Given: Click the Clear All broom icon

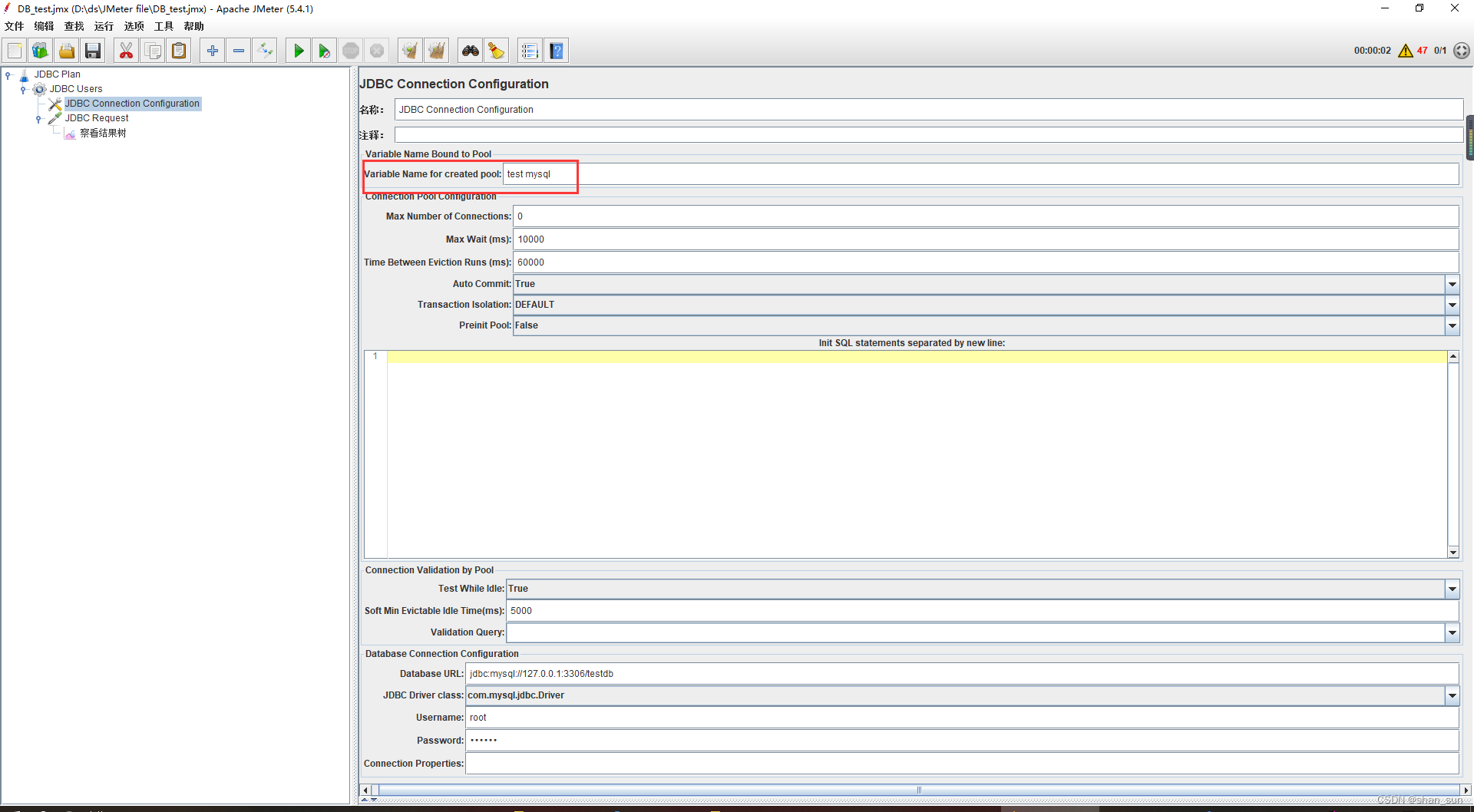Looking at the screenshot, I should [436, 50].
